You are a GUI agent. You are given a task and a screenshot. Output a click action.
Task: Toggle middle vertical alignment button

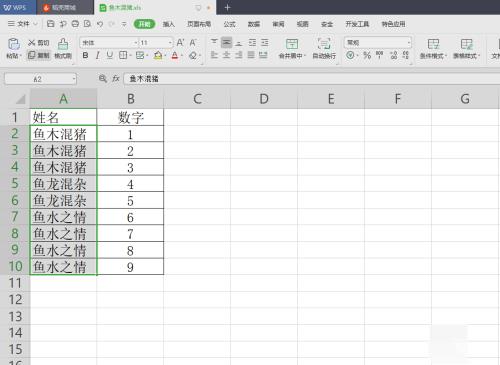[227, 42]
